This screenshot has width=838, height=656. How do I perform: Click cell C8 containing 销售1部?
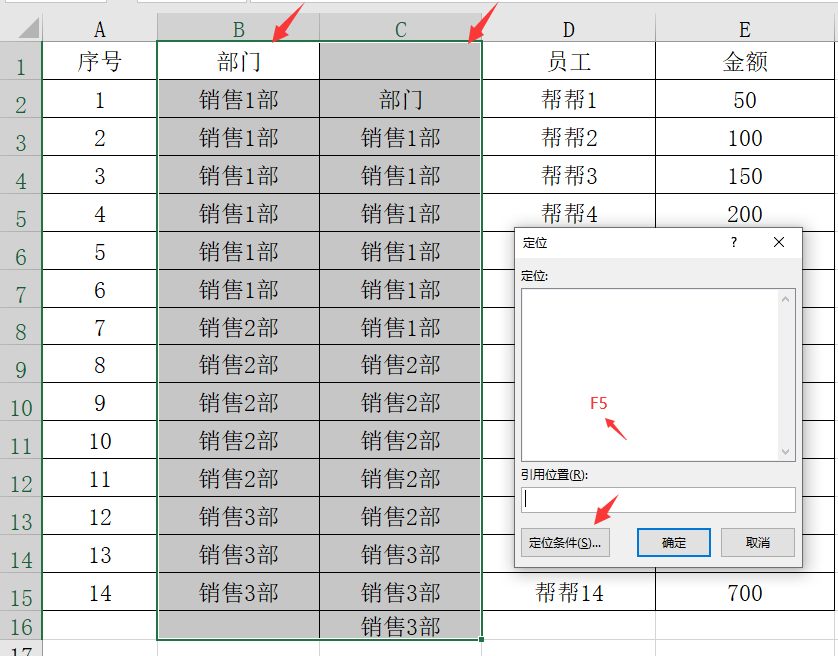tap(400, 326)
